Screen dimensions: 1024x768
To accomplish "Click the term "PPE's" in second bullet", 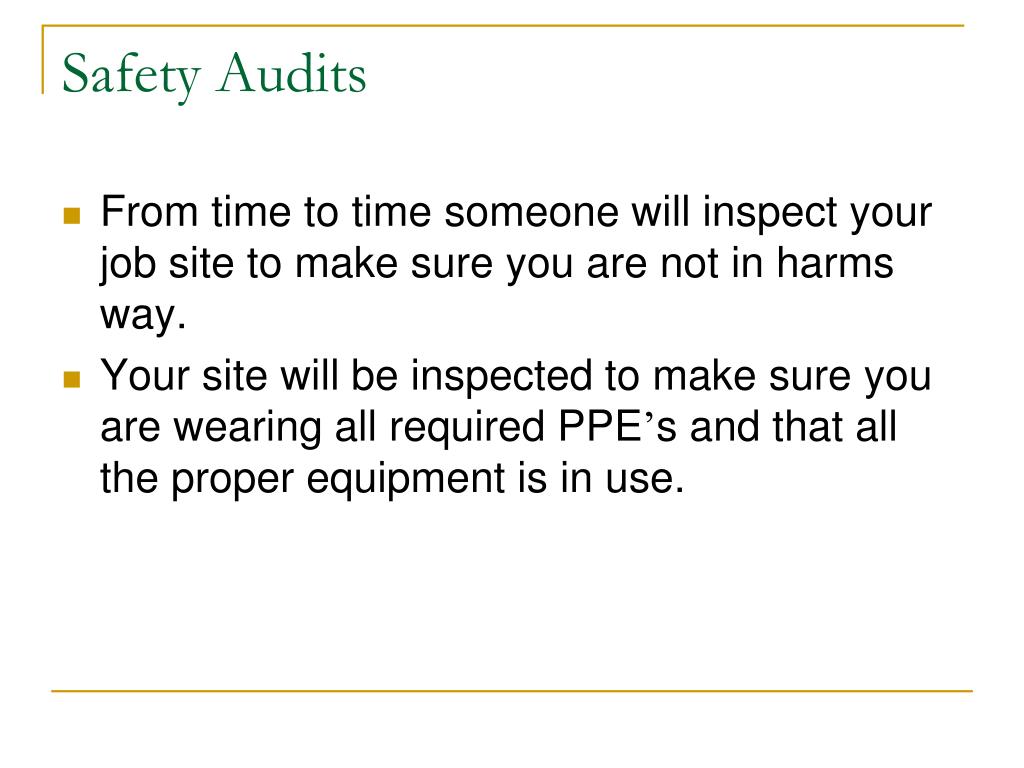I will [617, 426].
